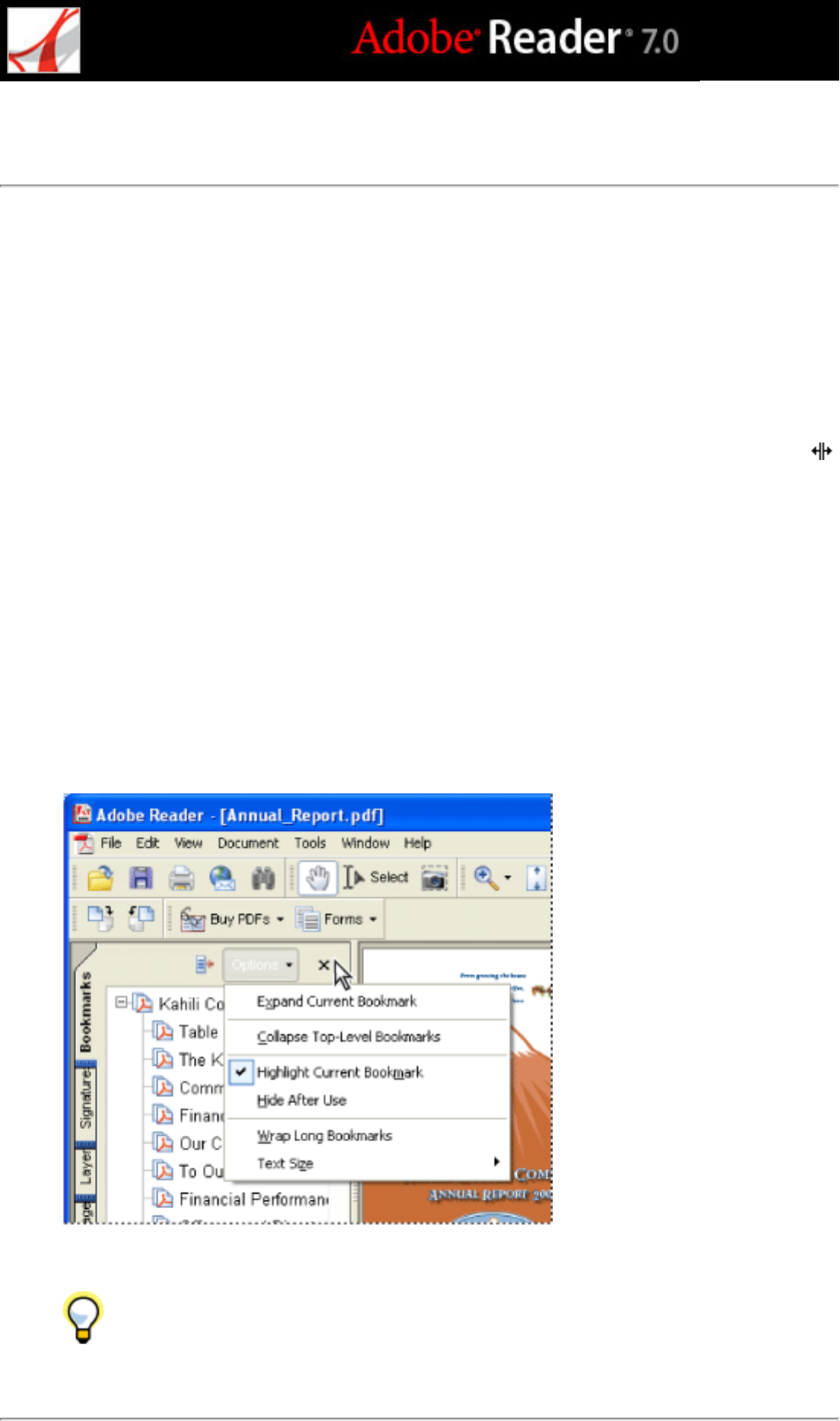Viewport: 840px width, 1421px height.
Task: Open the File menu
Action: click(x=111, y=842)
